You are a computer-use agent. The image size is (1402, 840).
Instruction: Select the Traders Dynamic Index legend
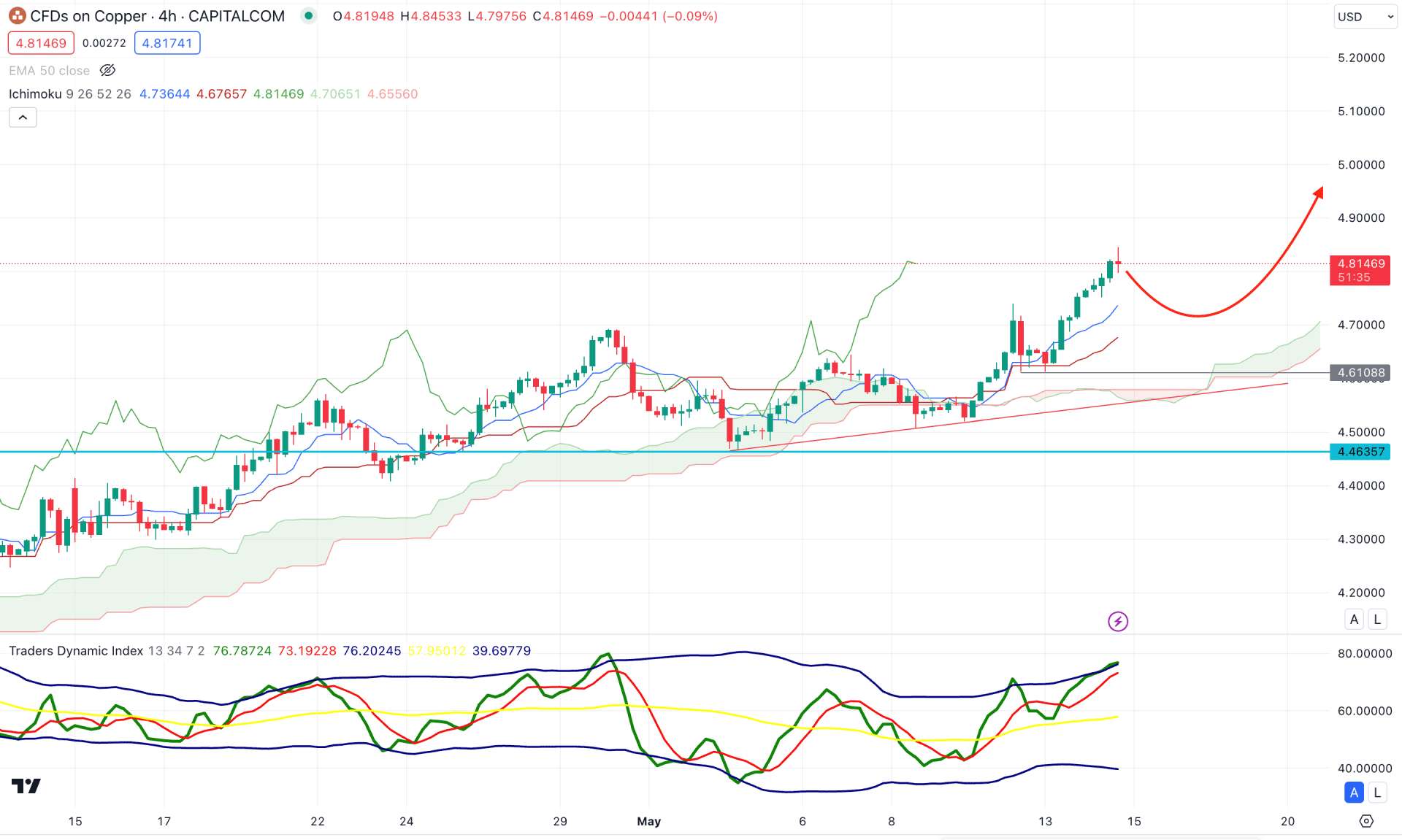point(107,651)
